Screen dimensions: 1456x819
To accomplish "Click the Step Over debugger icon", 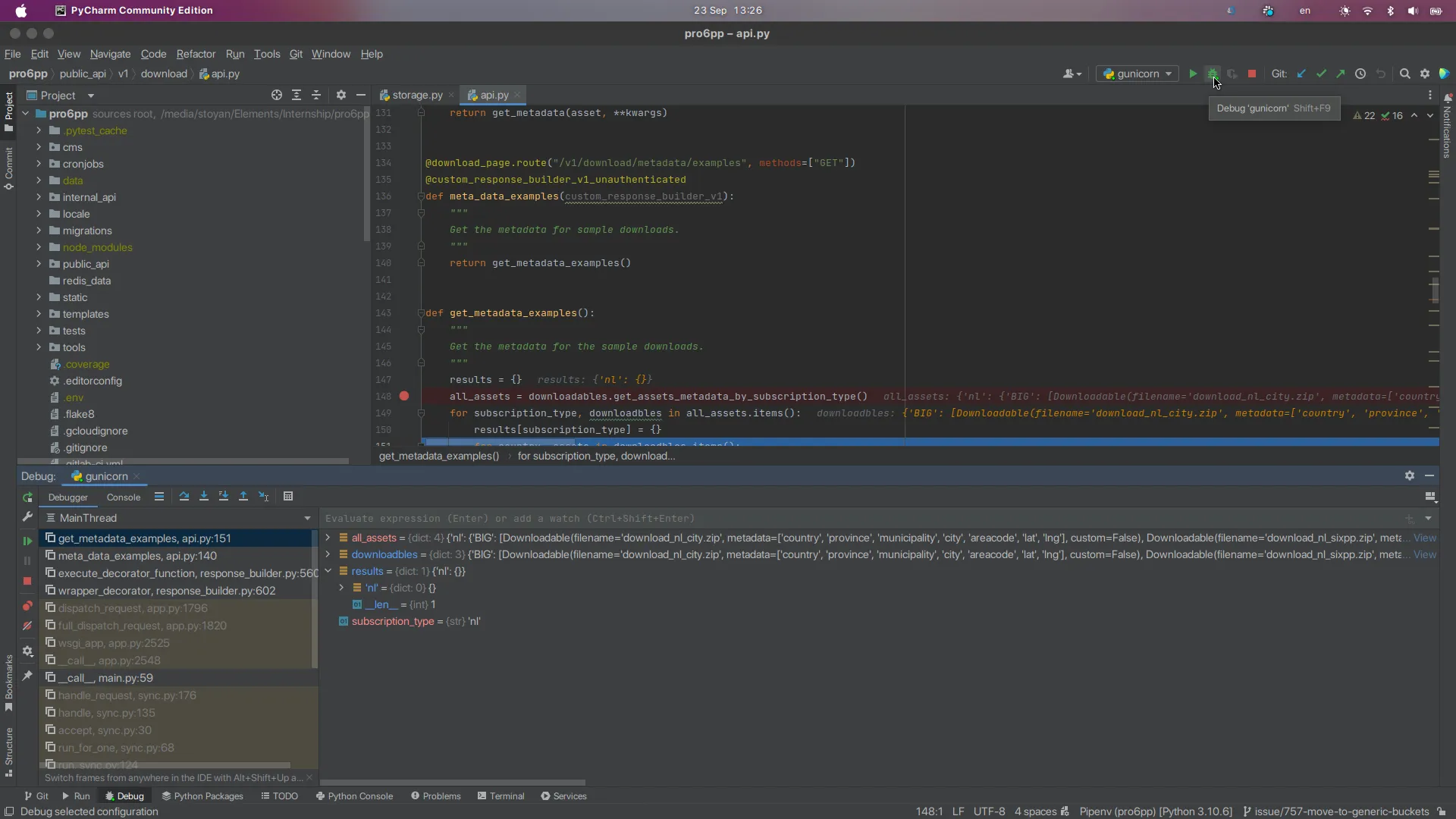I will (x=184, y=497).
